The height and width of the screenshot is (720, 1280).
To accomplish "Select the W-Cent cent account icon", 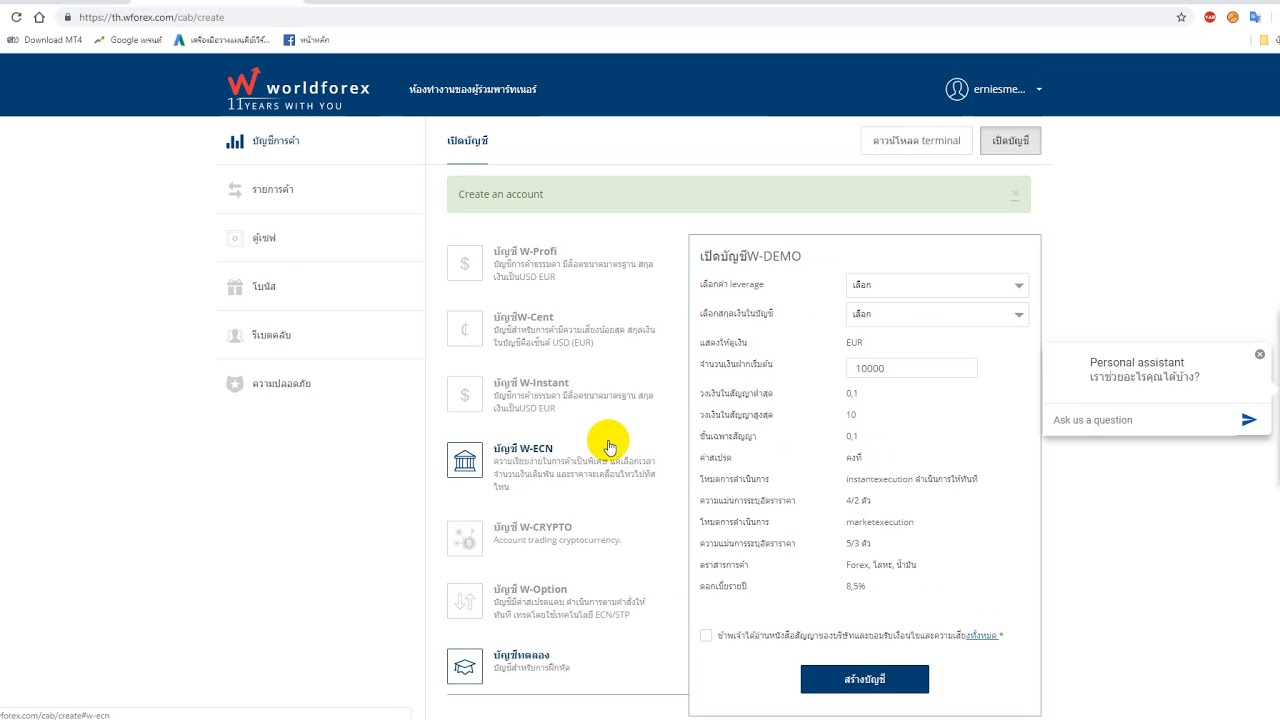I will (x=465, y=329).
